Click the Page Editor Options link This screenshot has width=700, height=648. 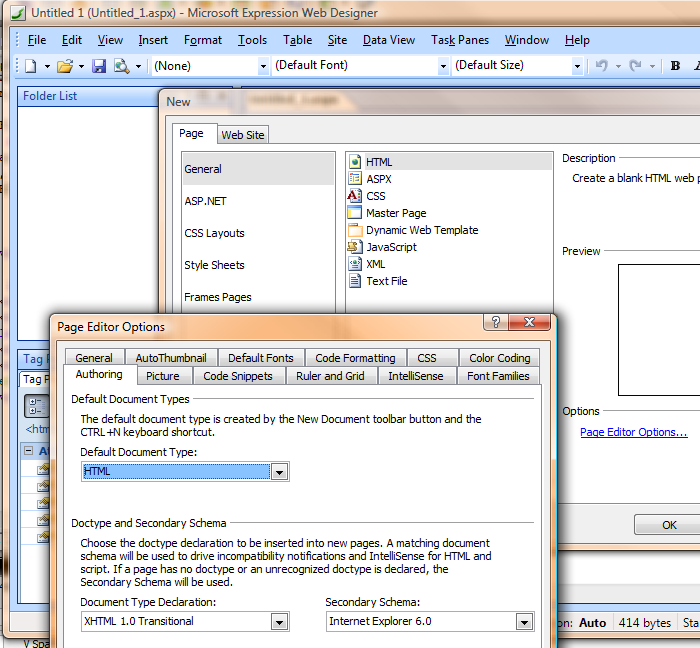click(x=633, y=432)
